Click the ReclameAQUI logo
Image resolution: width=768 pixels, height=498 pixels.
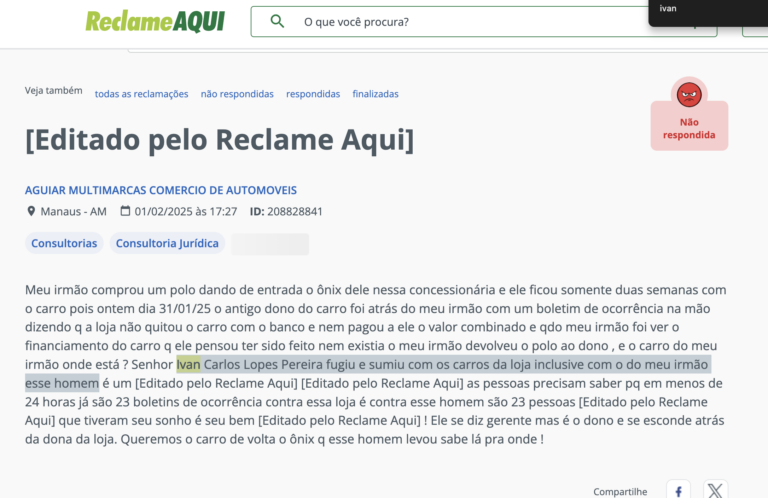[x=155, y=22]
